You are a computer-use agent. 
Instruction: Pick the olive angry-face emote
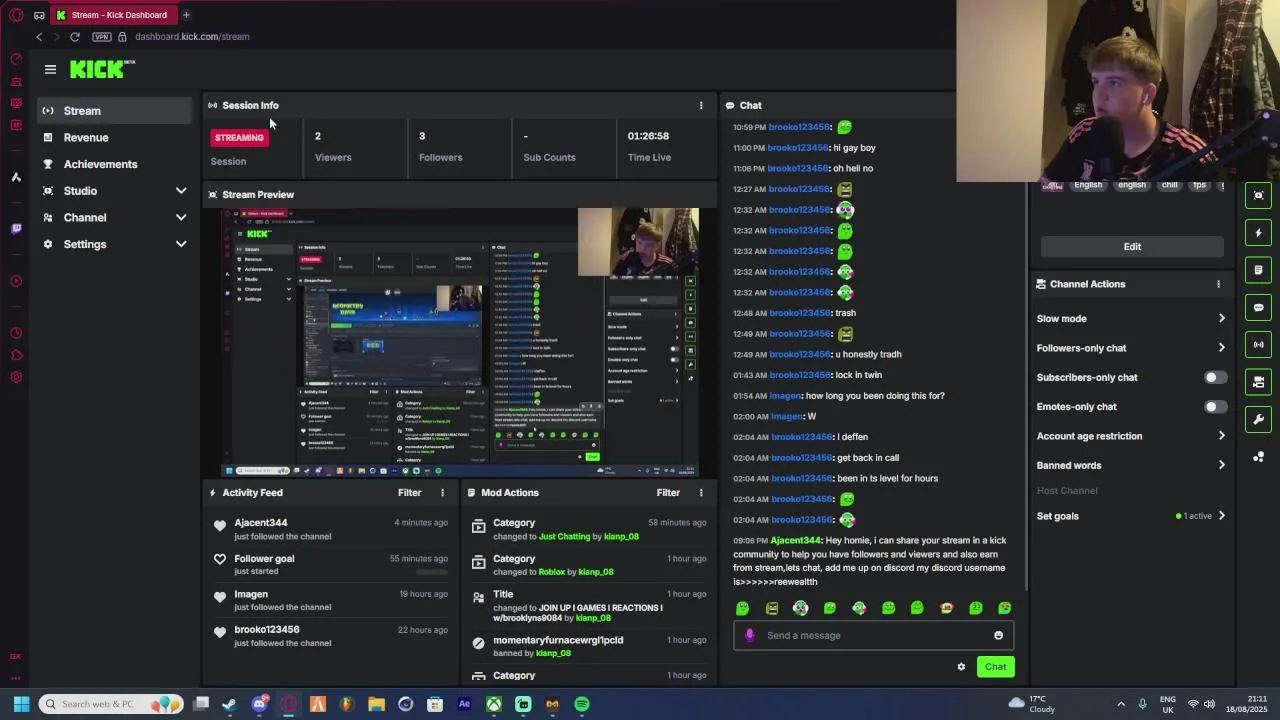[772, 608]
